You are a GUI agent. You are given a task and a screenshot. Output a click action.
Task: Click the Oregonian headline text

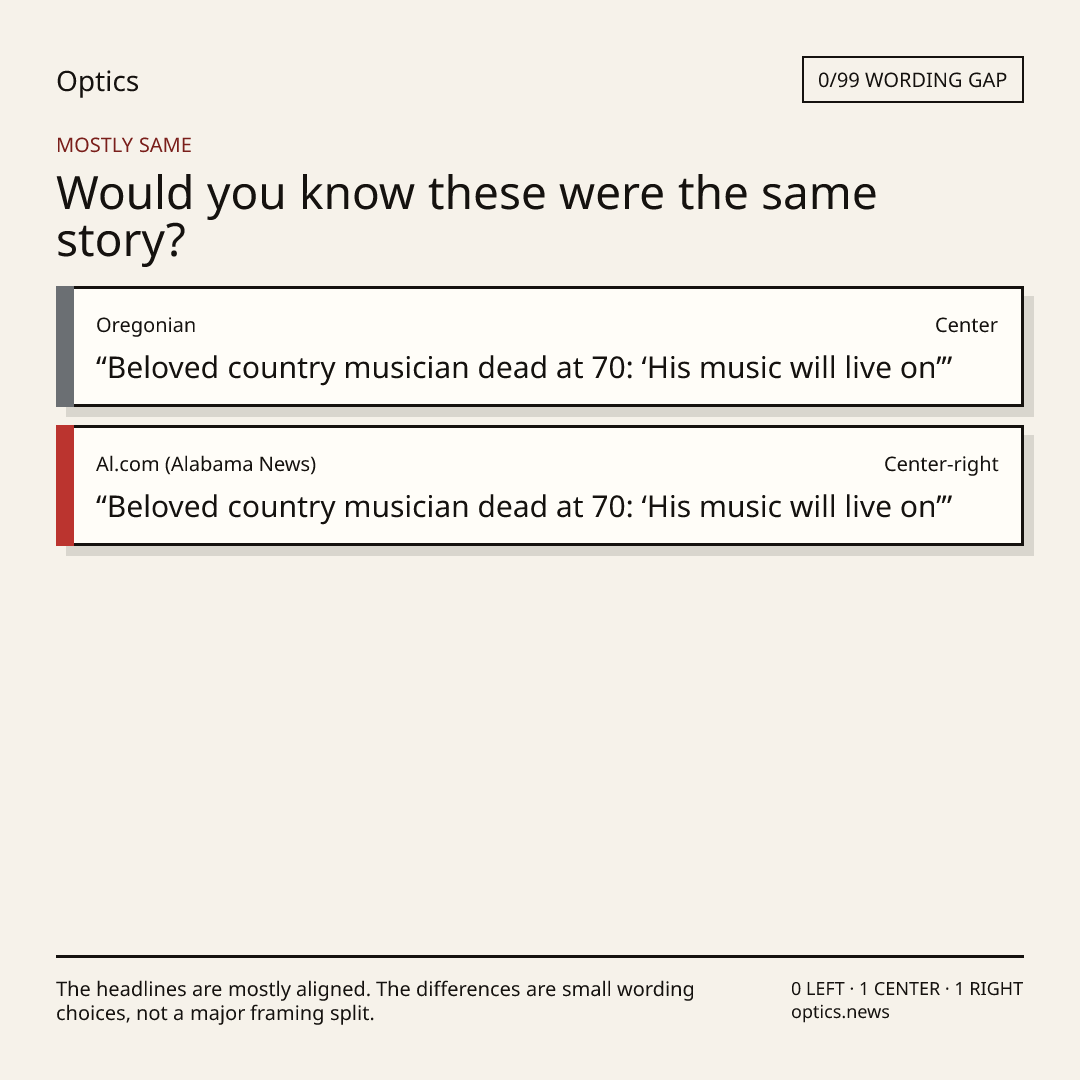point(523,368)
